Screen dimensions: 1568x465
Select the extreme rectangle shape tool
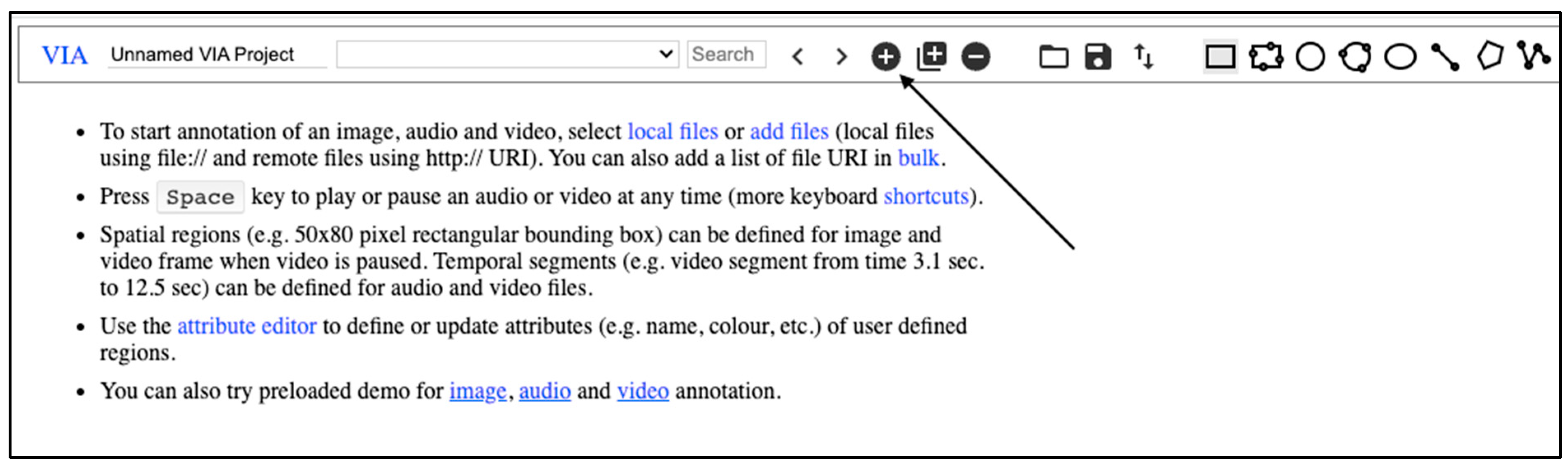pyautogui.click(x=1266, y=57)
